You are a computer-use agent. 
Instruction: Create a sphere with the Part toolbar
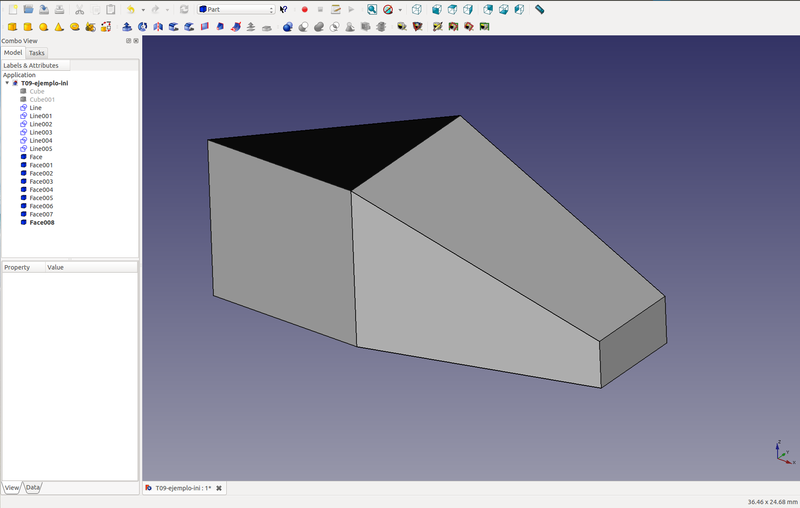click(44, 27)
